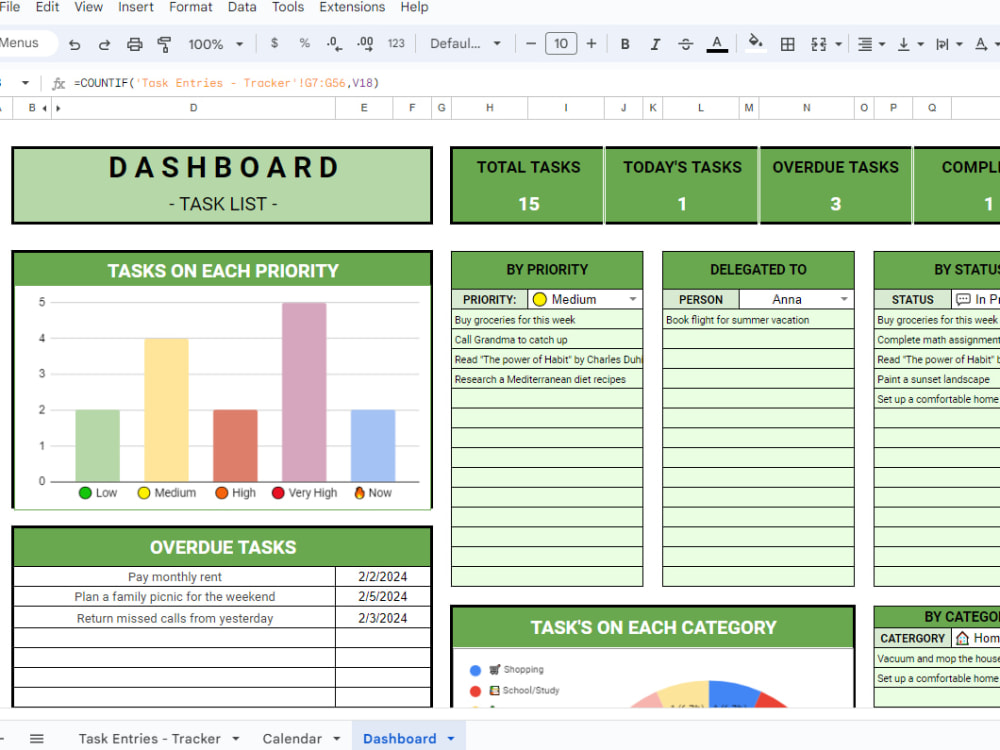Open the Extensions menu
The height and width of the screenshot is (750, 1000).
click(x=352, y=8)
